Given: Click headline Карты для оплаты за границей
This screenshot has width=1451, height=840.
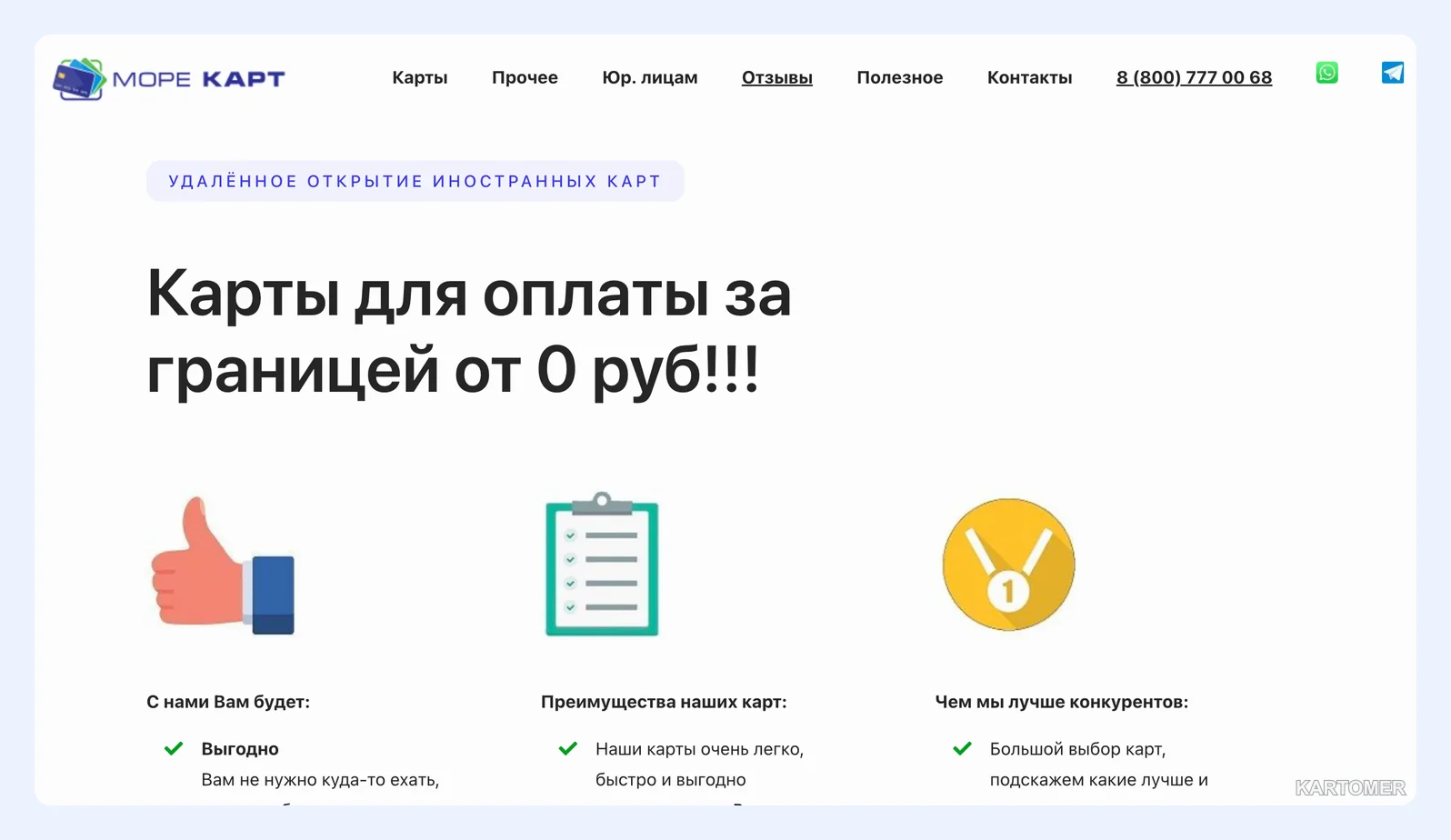Looking at the screenshot, I should [x=469, y=332].
